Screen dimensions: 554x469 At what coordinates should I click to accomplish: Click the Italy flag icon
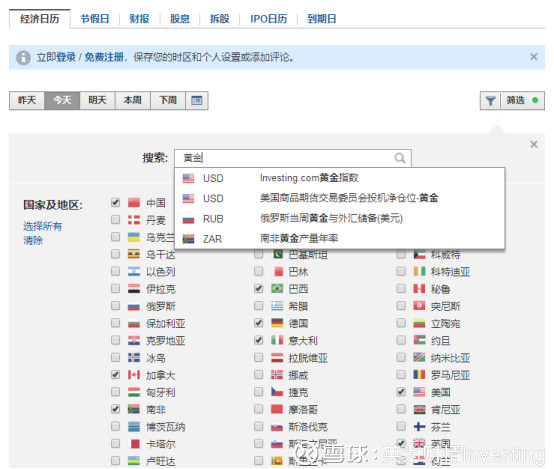(277, 340)
